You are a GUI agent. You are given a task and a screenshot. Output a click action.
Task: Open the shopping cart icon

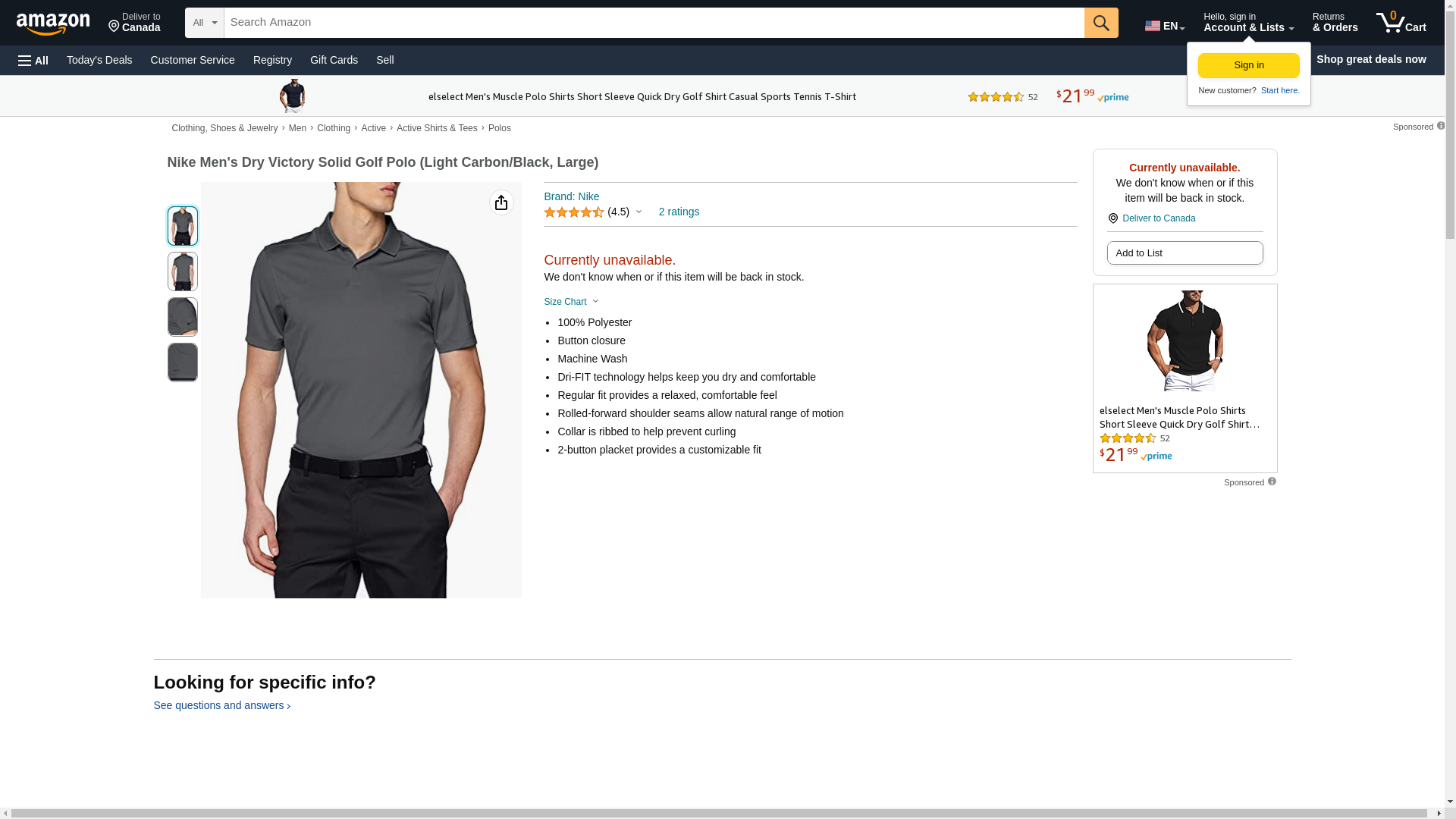pos(1400,23)
